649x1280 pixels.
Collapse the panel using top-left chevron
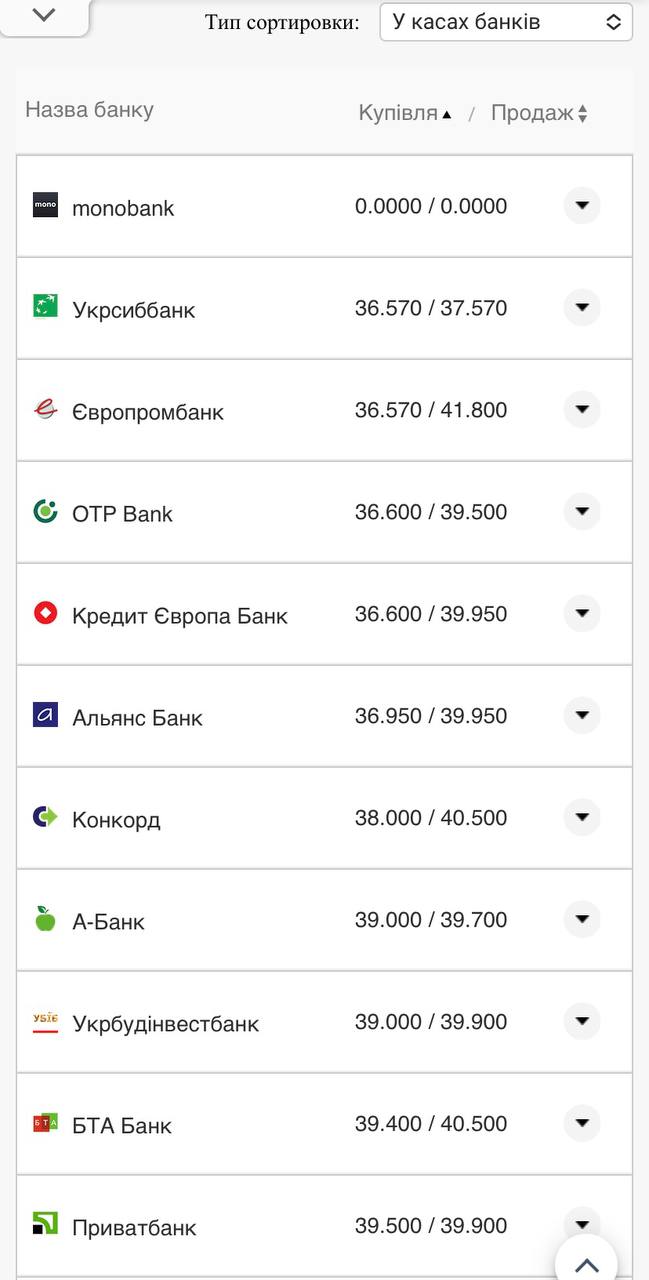tap(42, 15)
